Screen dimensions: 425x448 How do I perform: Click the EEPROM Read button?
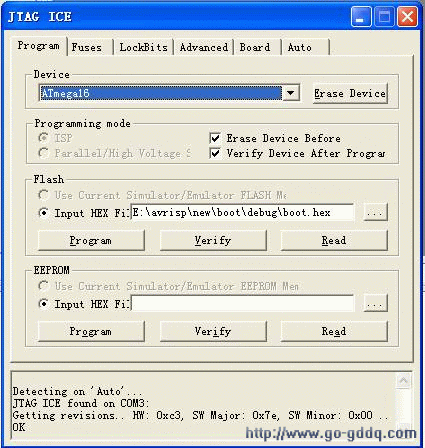tap(334, 331)
